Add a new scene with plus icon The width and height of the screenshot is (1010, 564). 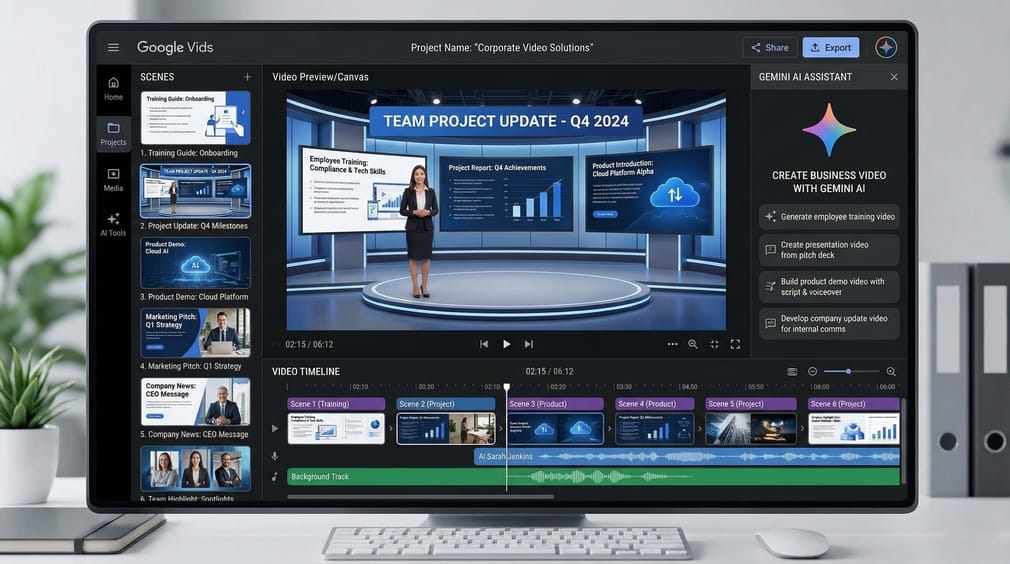[x=247, y=77]
